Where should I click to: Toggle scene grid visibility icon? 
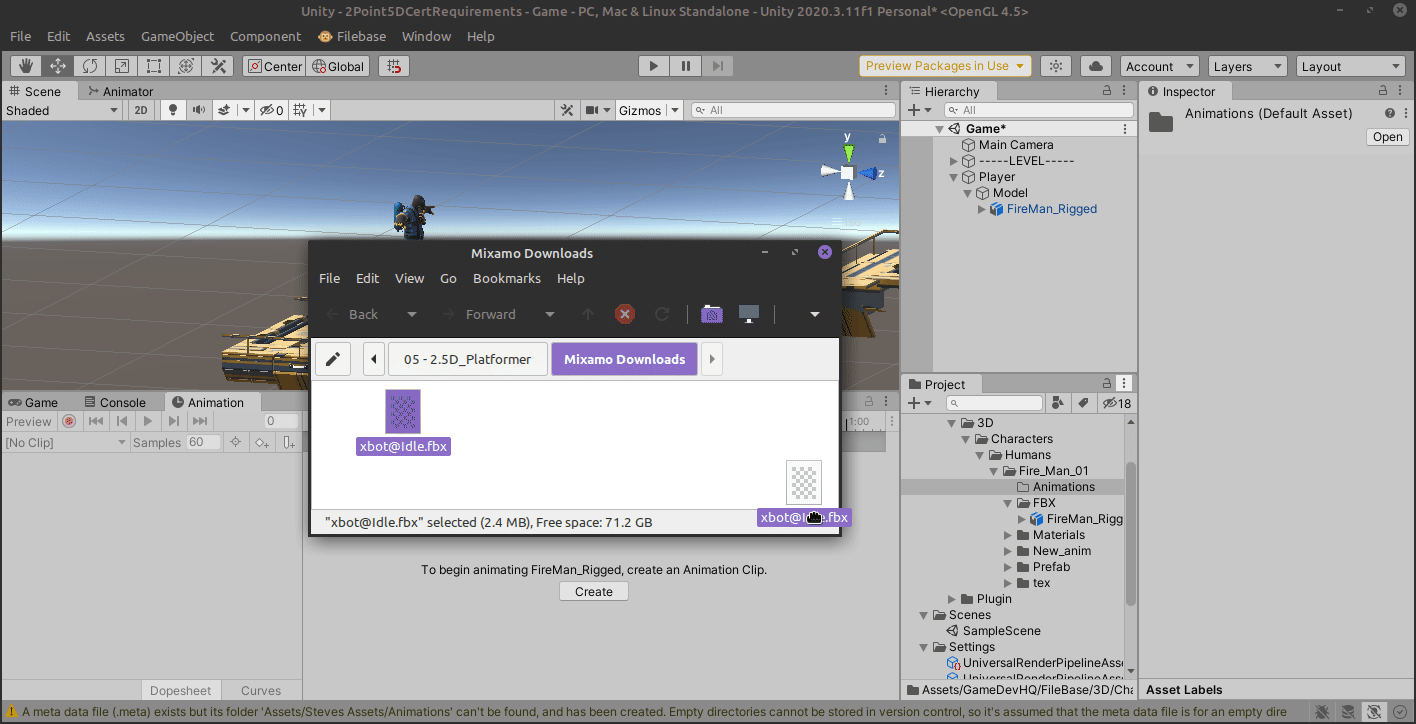pyautogui.click(x=301, y=110)
